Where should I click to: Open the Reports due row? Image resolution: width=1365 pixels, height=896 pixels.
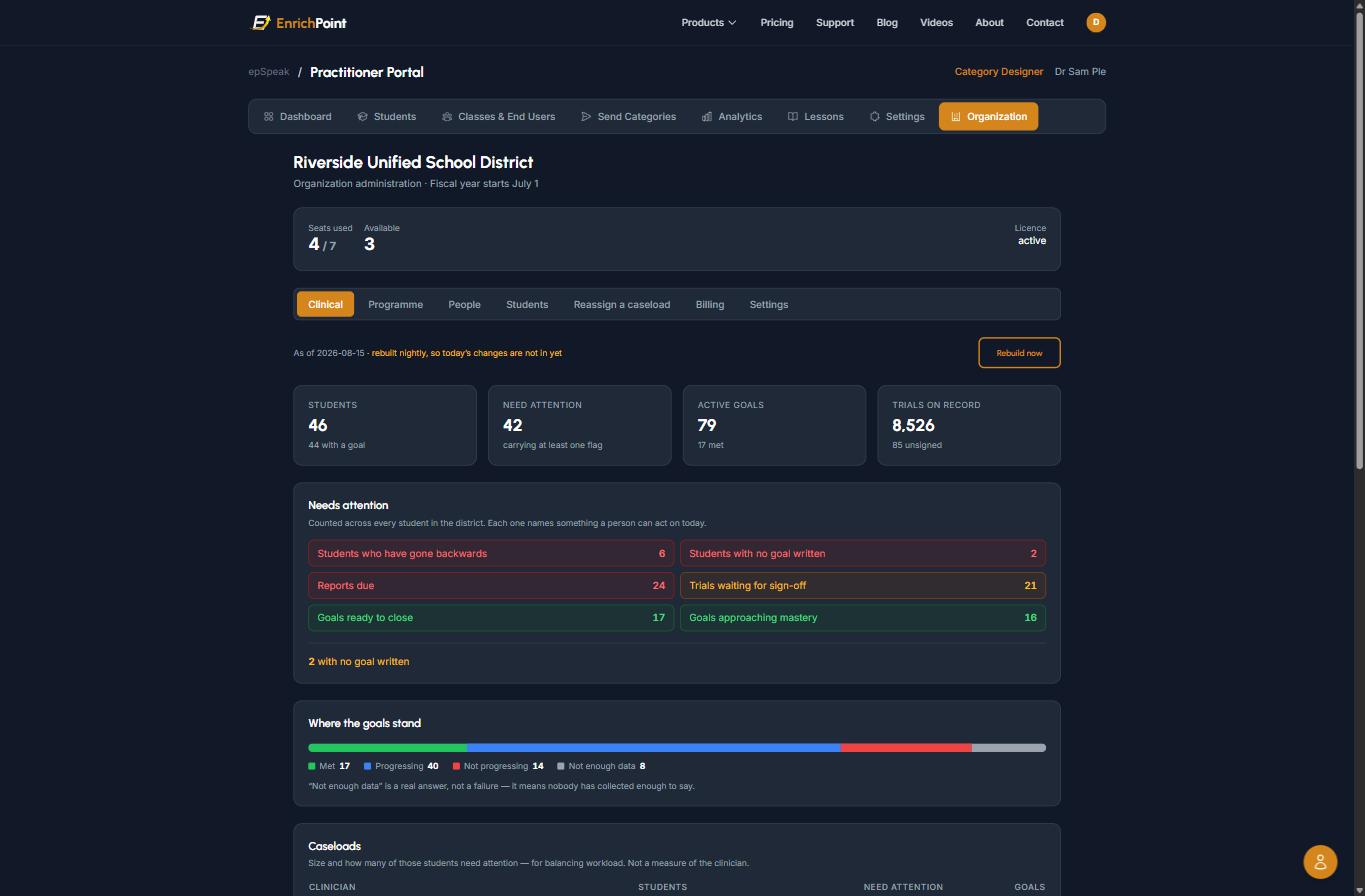(491, 585)
